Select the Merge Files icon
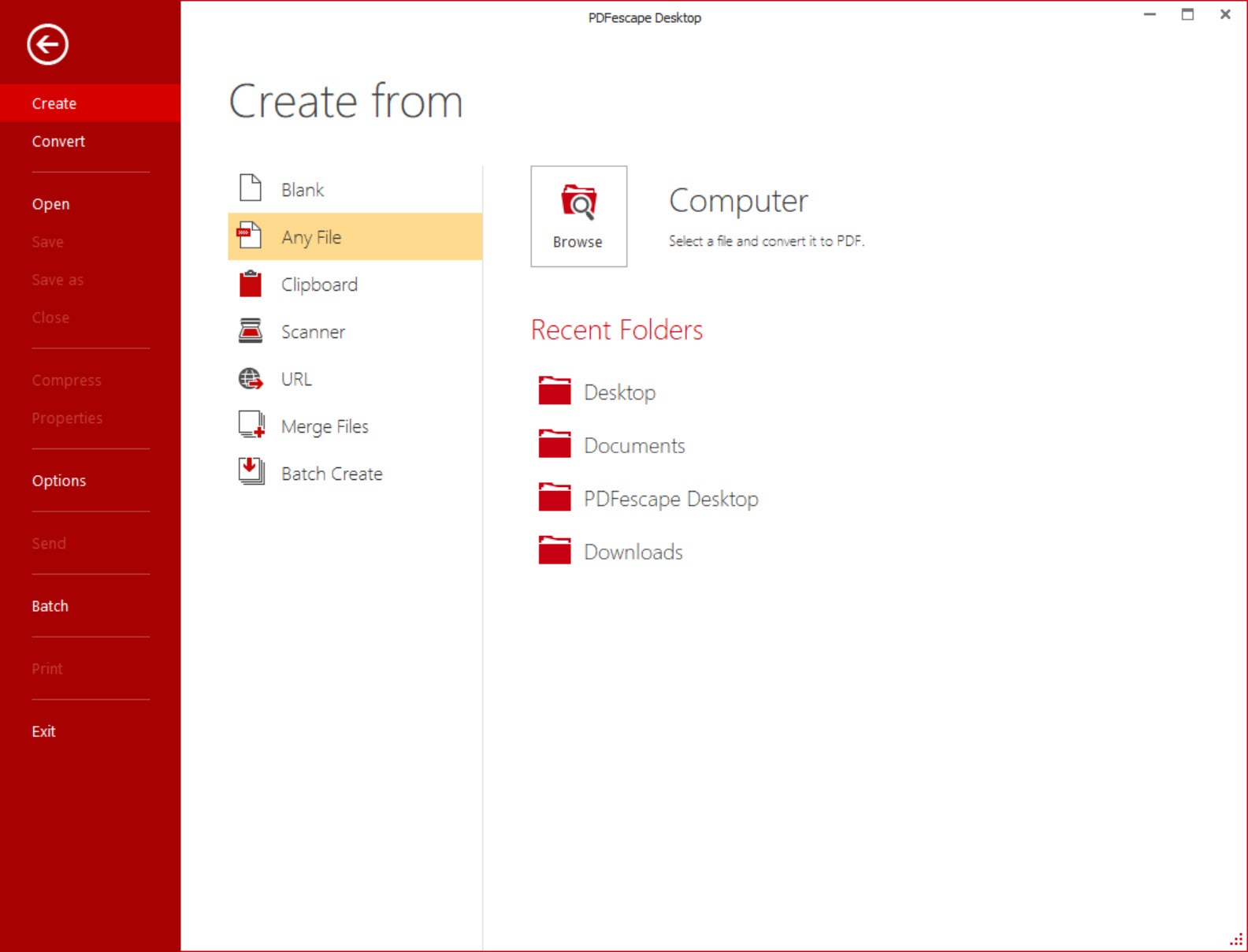The width and height of the screenshot is (1248, 952). point(251,425)
